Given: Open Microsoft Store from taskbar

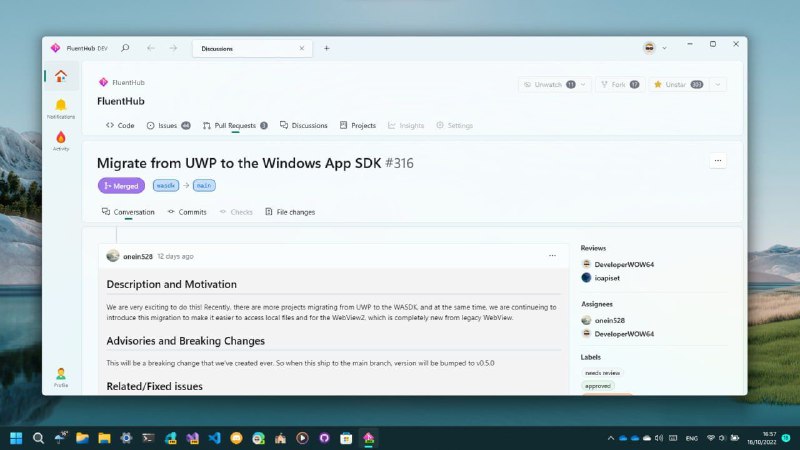Looking at the screenshot, I should 346,438.
